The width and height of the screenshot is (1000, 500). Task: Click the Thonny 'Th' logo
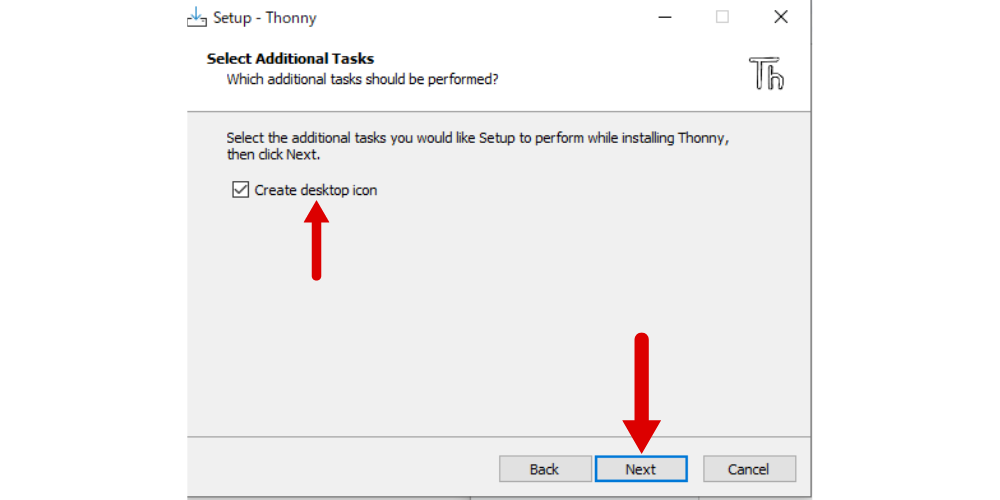point(767,73)
